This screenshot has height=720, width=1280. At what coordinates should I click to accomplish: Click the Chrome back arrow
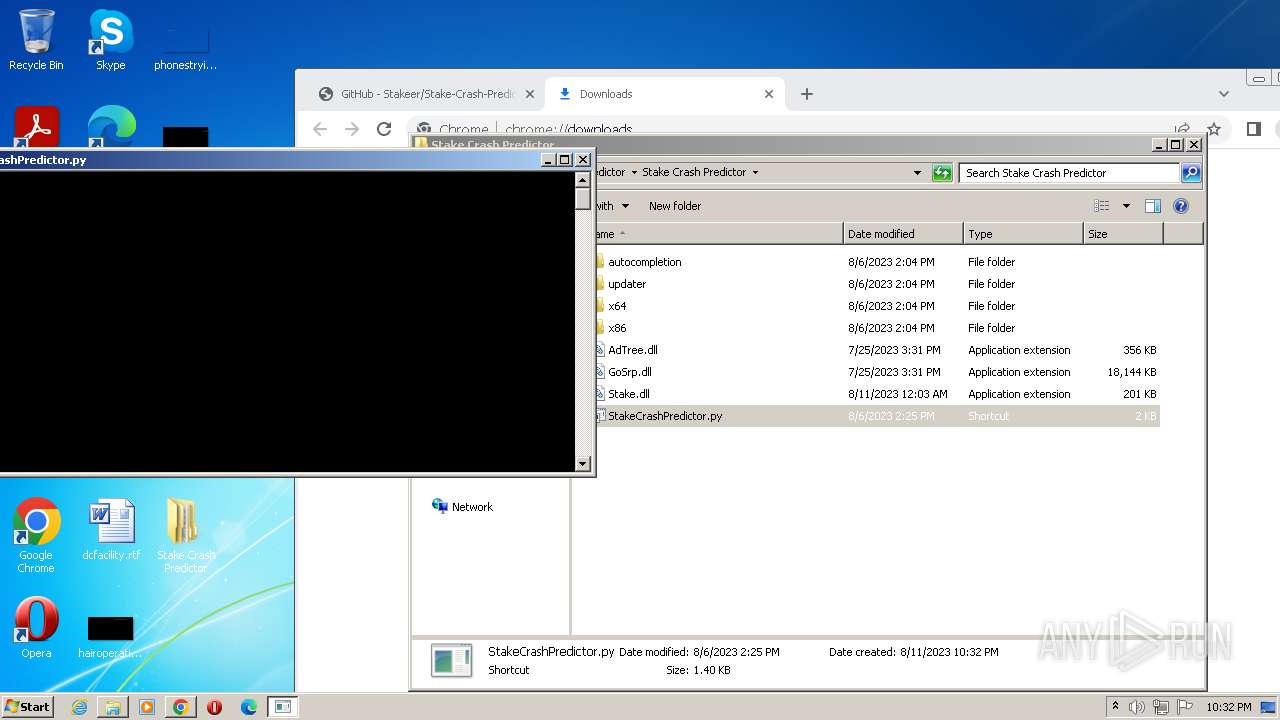[x=320, y=129]
